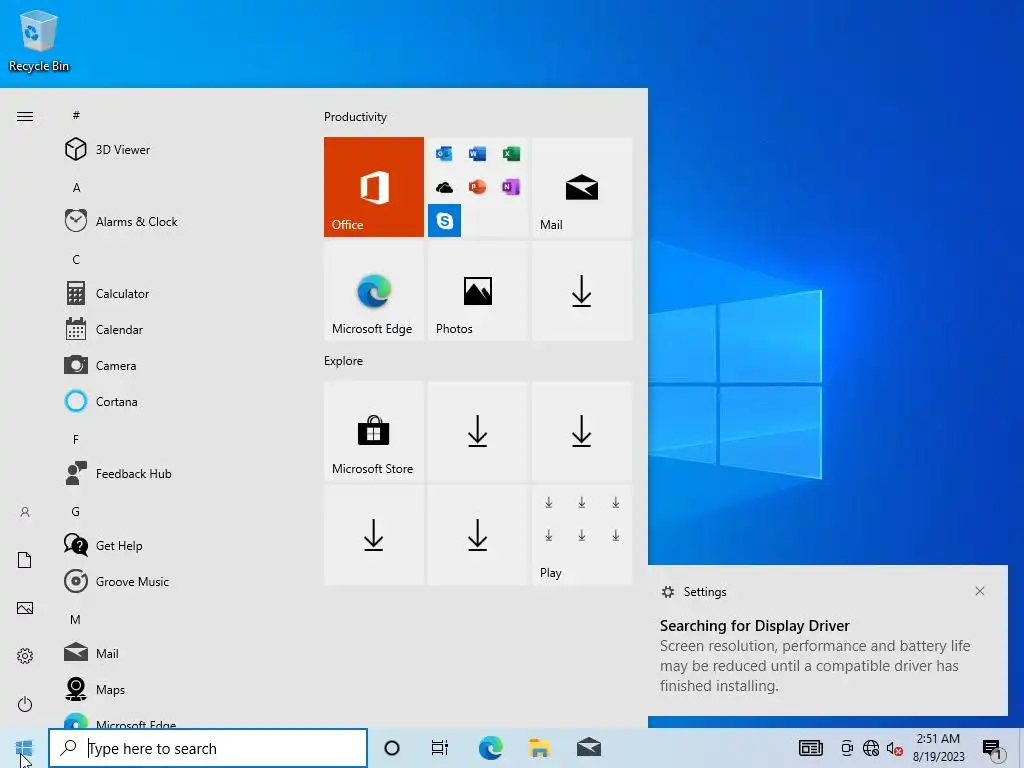Click the downloading tile left of Play
Viewport: 1024px width, 768px height.
[x=477, y=534]
